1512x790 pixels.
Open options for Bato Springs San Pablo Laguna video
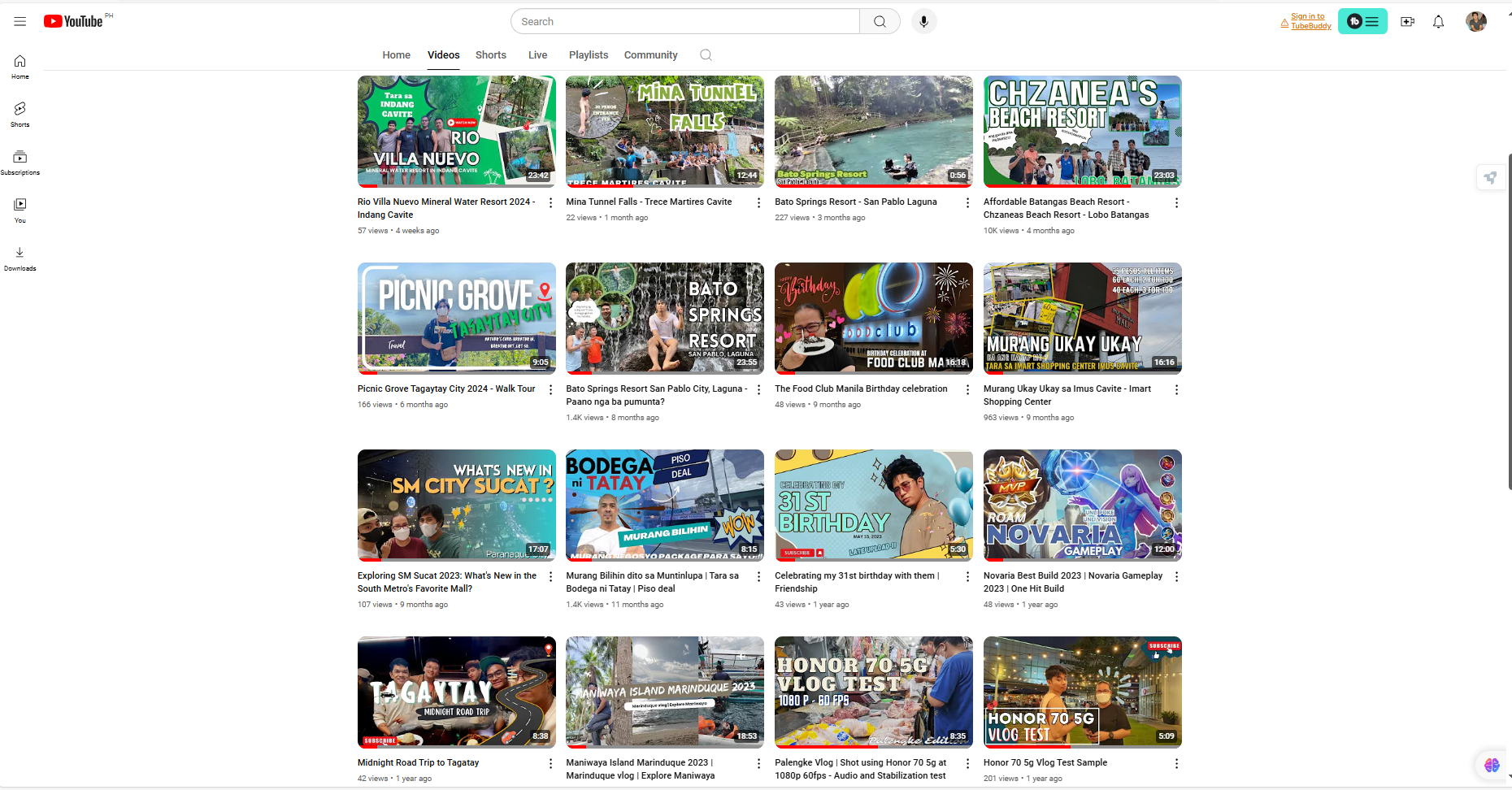[x=967, y=203]
